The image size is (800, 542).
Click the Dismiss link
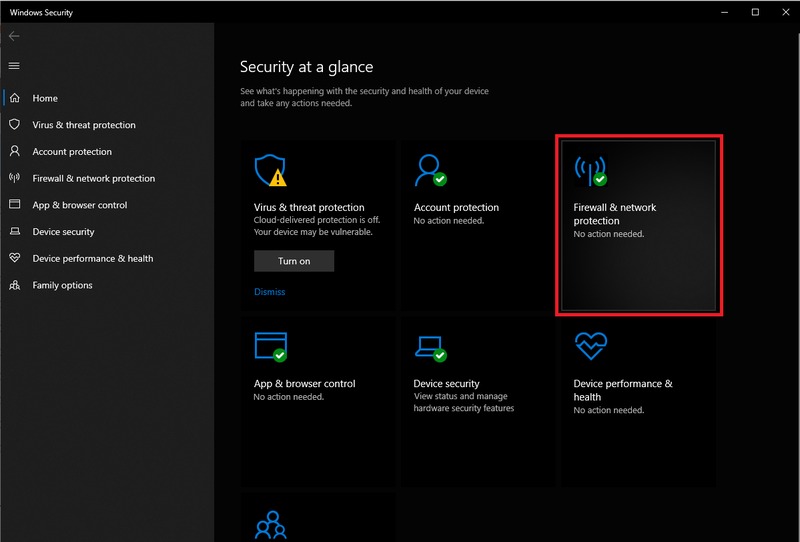pyautogui.click(x=269, y=292)
